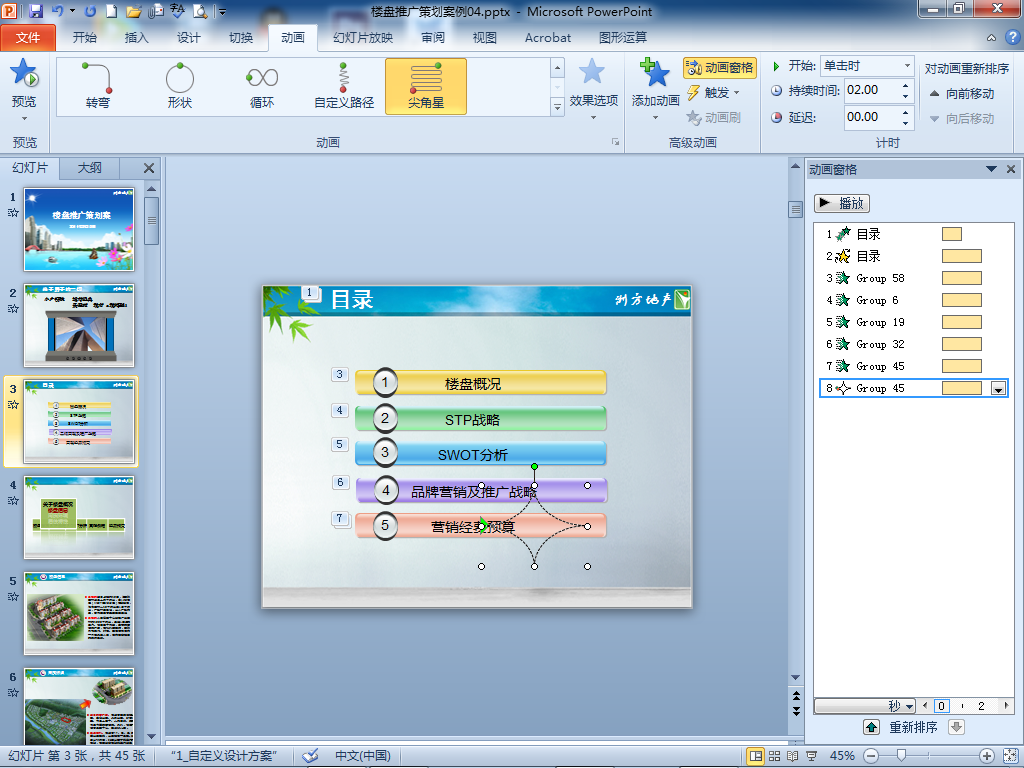This screenshot has height=768, width=1024.
Task: Click zoom out minus button
Action: [x=871, y=756]
